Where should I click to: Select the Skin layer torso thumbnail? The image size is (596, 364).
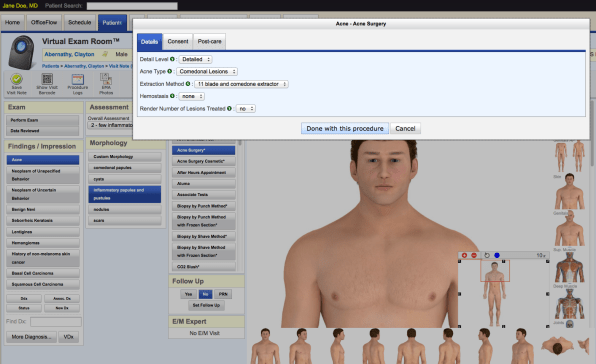pyautogui.click(x=569, y=192)
